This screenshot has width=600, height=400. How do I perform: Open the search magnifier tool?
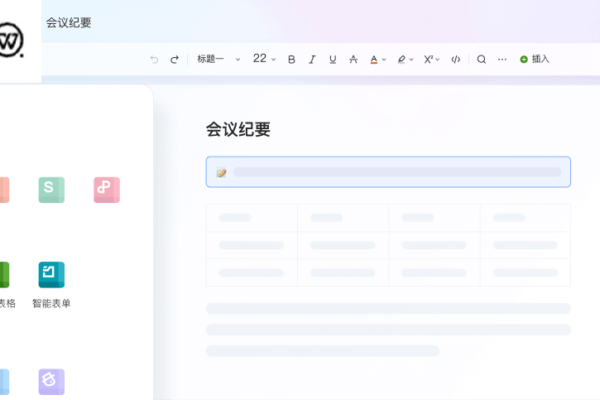481,59
